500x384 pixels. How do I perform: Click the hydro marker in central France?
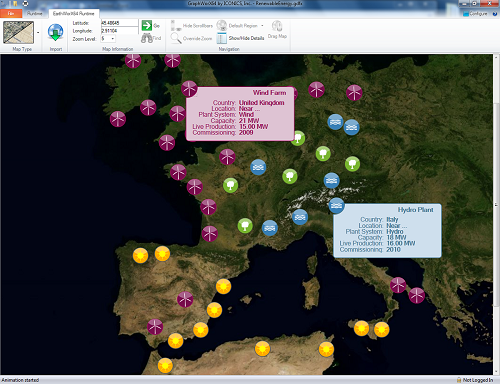point(258,167)
